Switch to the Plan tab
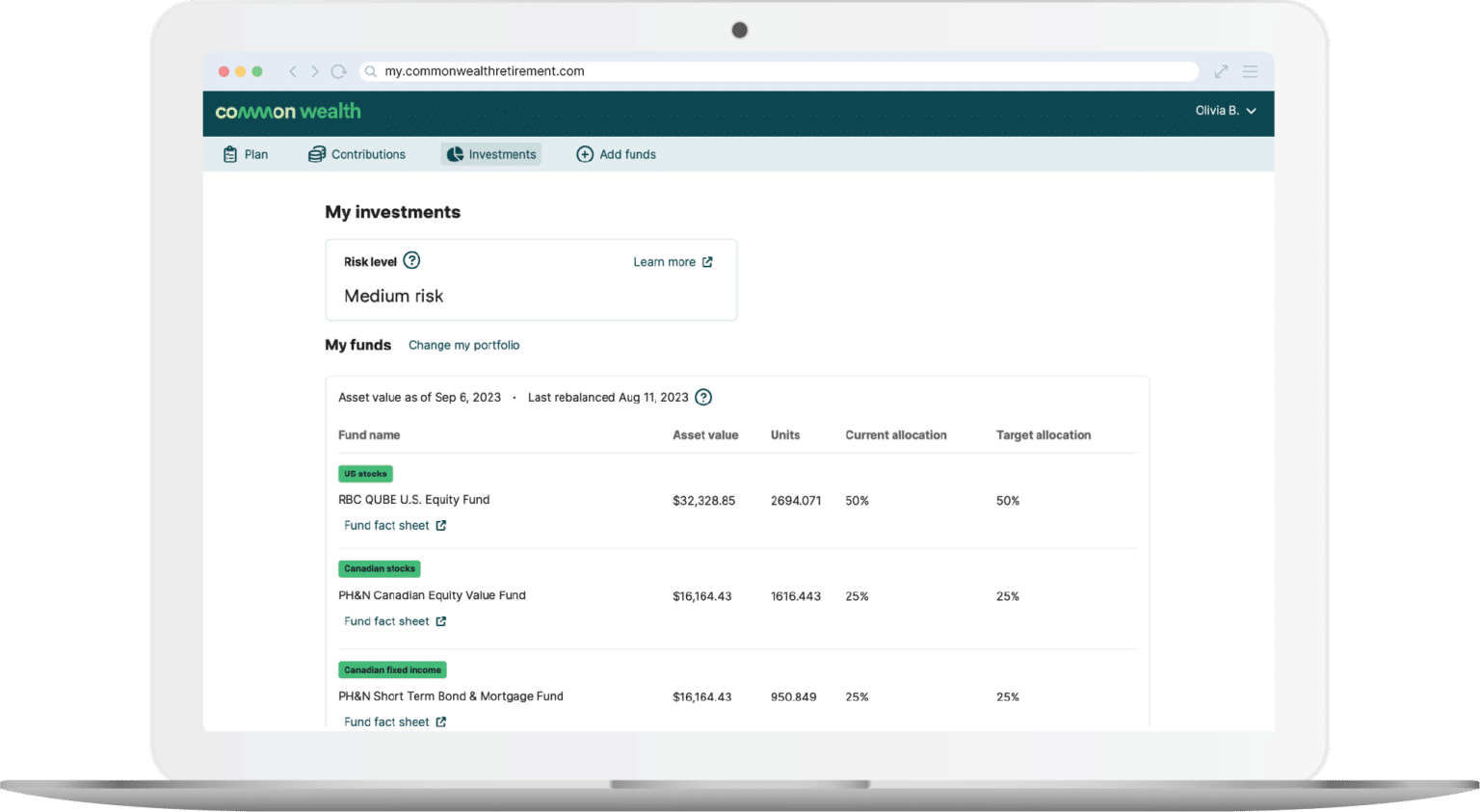1480x812 pixels. click(246, 154)
